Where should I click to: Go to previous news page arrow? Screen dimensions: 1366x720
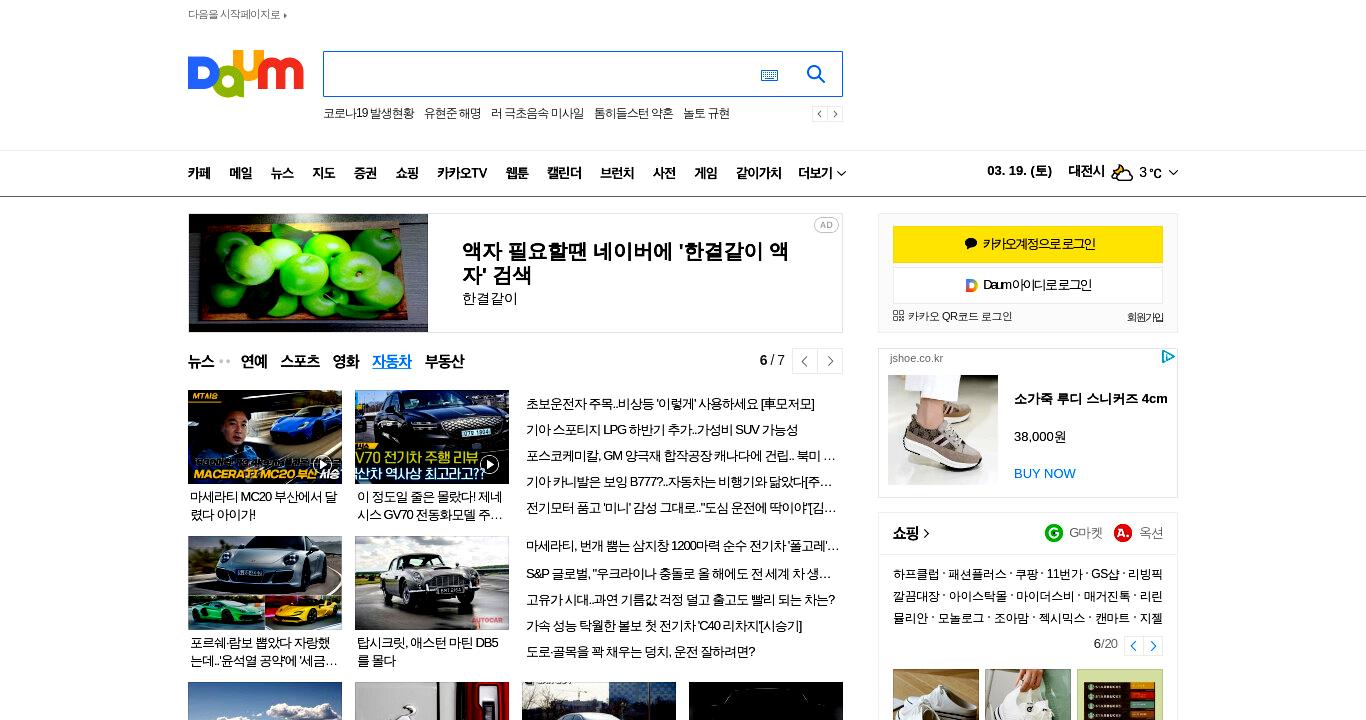(x=805, y=361)
